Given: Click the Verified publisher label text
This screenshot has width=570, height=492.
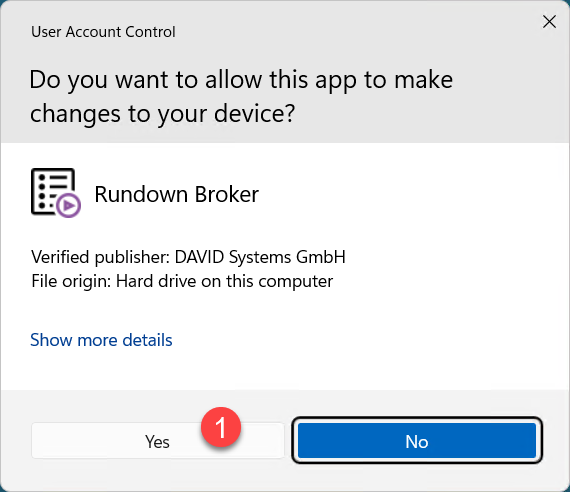Looking at the screenshot, I should pos(101,257).
